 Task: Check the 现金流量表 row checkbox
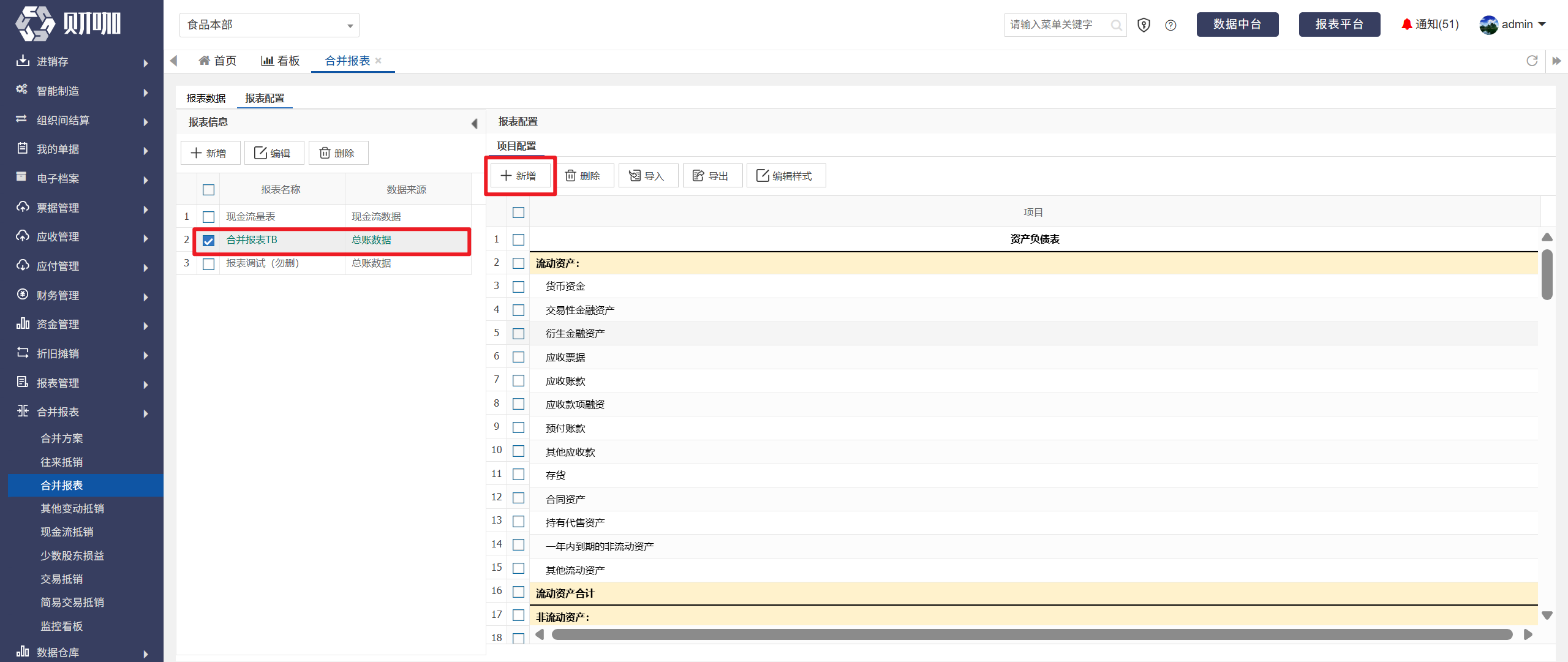pyautogui.click(x=209, y=217)
